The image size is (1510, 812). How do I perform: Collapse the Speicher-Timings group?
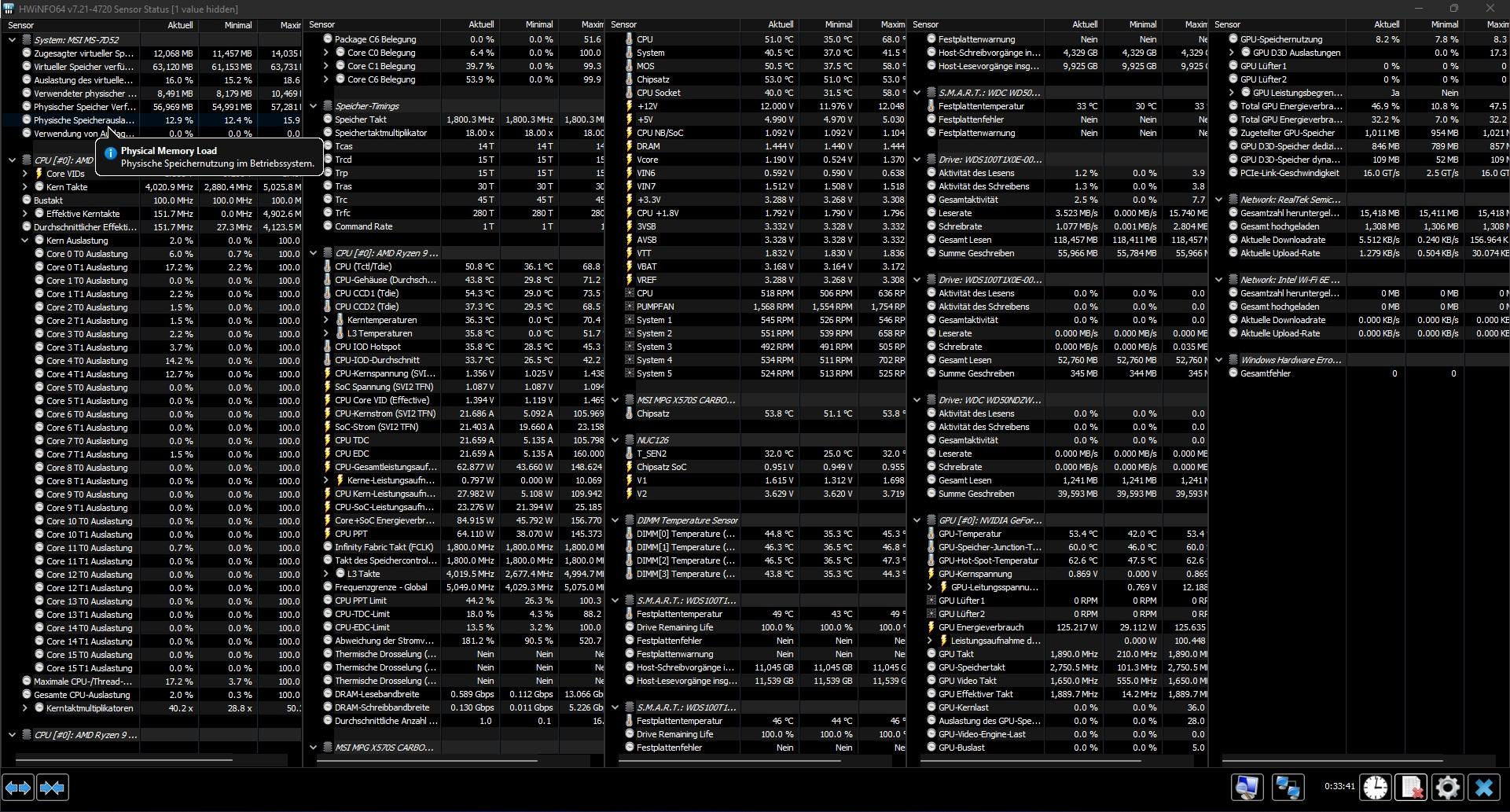click(x=314, y=106)
